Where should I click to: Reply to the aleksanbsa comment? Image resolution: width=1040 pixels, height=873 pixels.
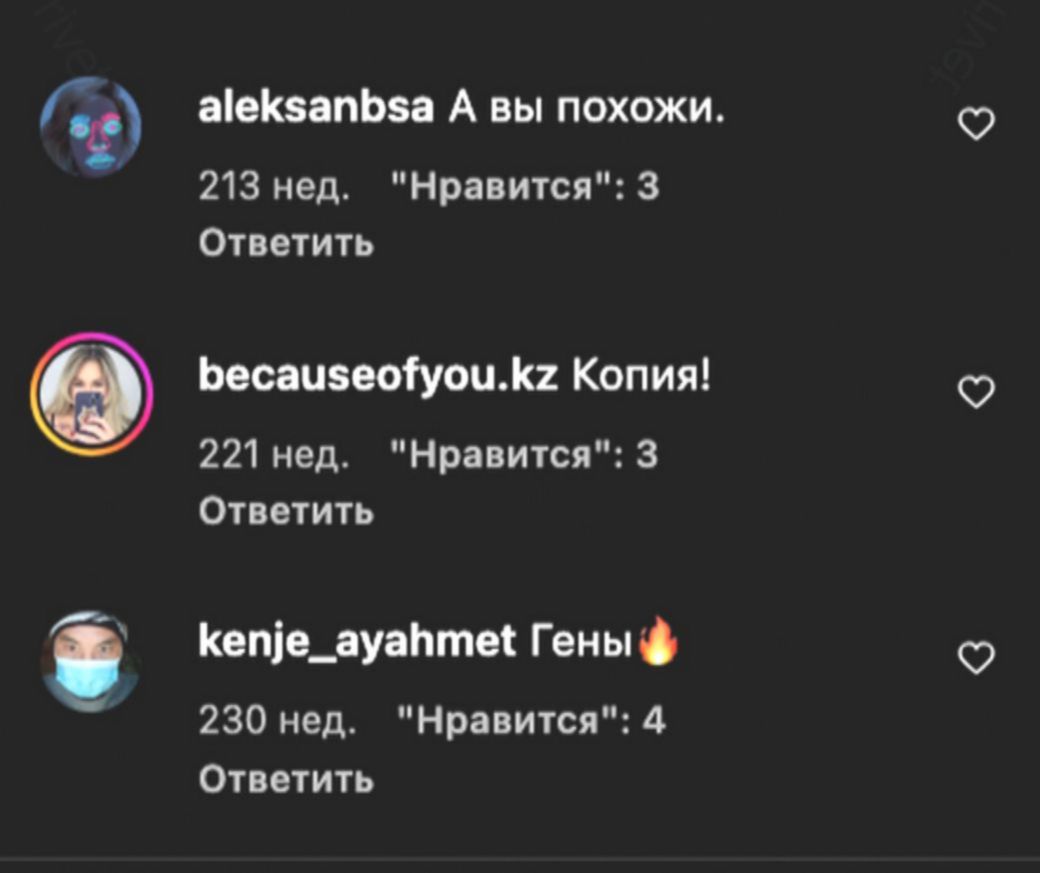point(286,243)
